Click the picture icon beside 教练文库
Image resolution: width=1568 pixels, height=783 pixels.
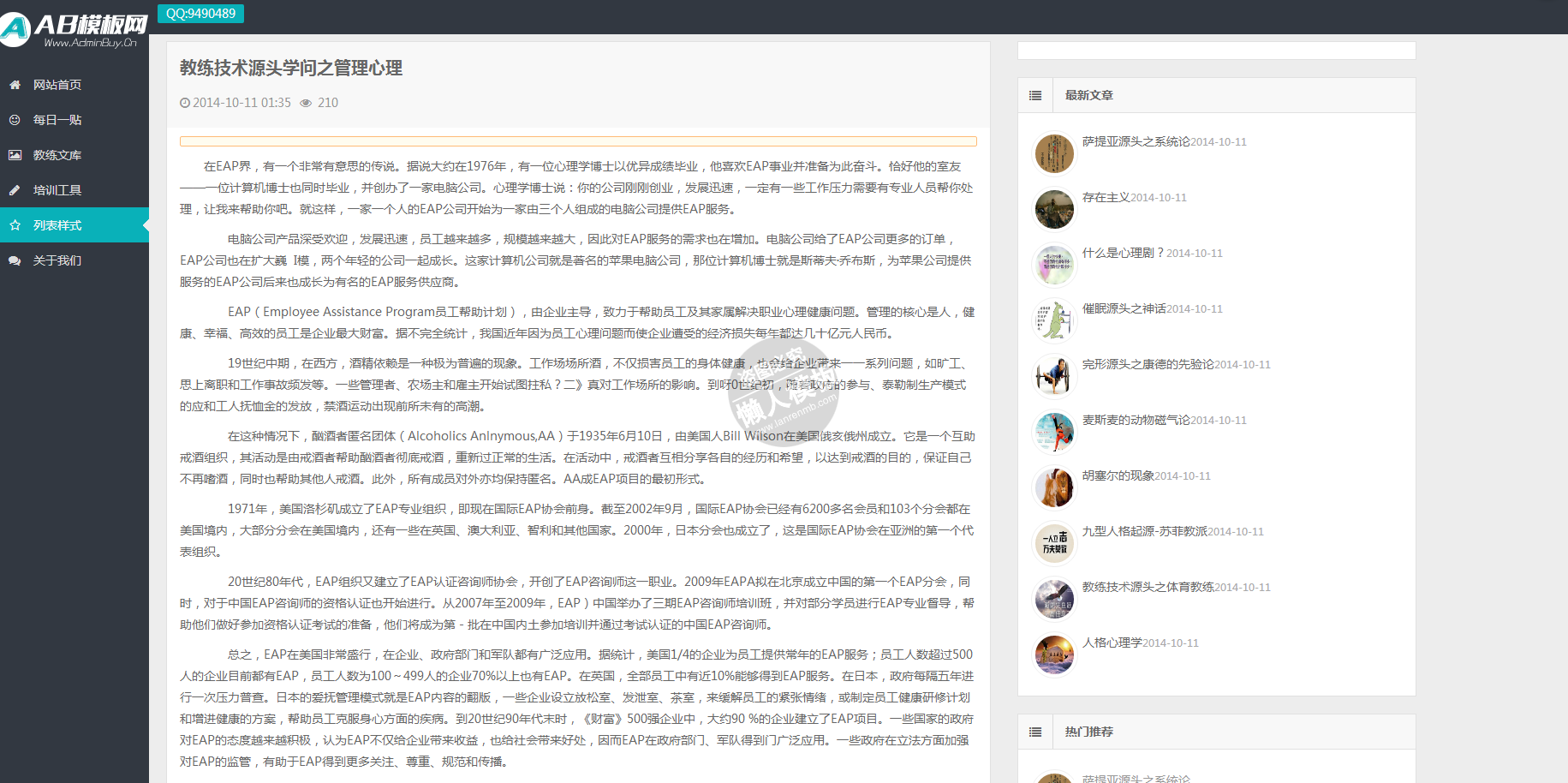pyautogui.click(x=15, y=155)
